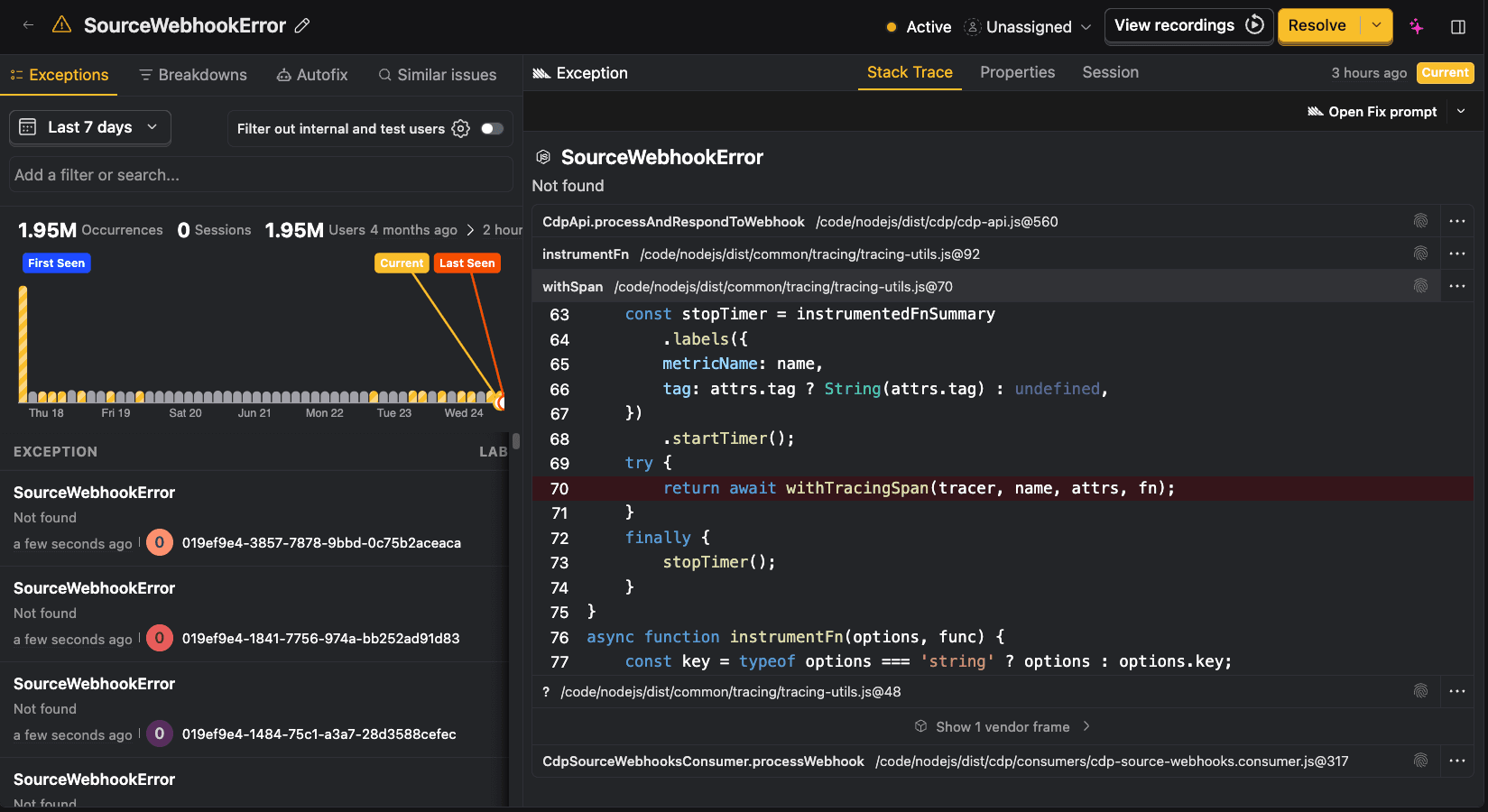Expand the vendor frame with Show 1 vendor frame
The width and height of the screenshot is (1488, 812).
(1003, 726)
